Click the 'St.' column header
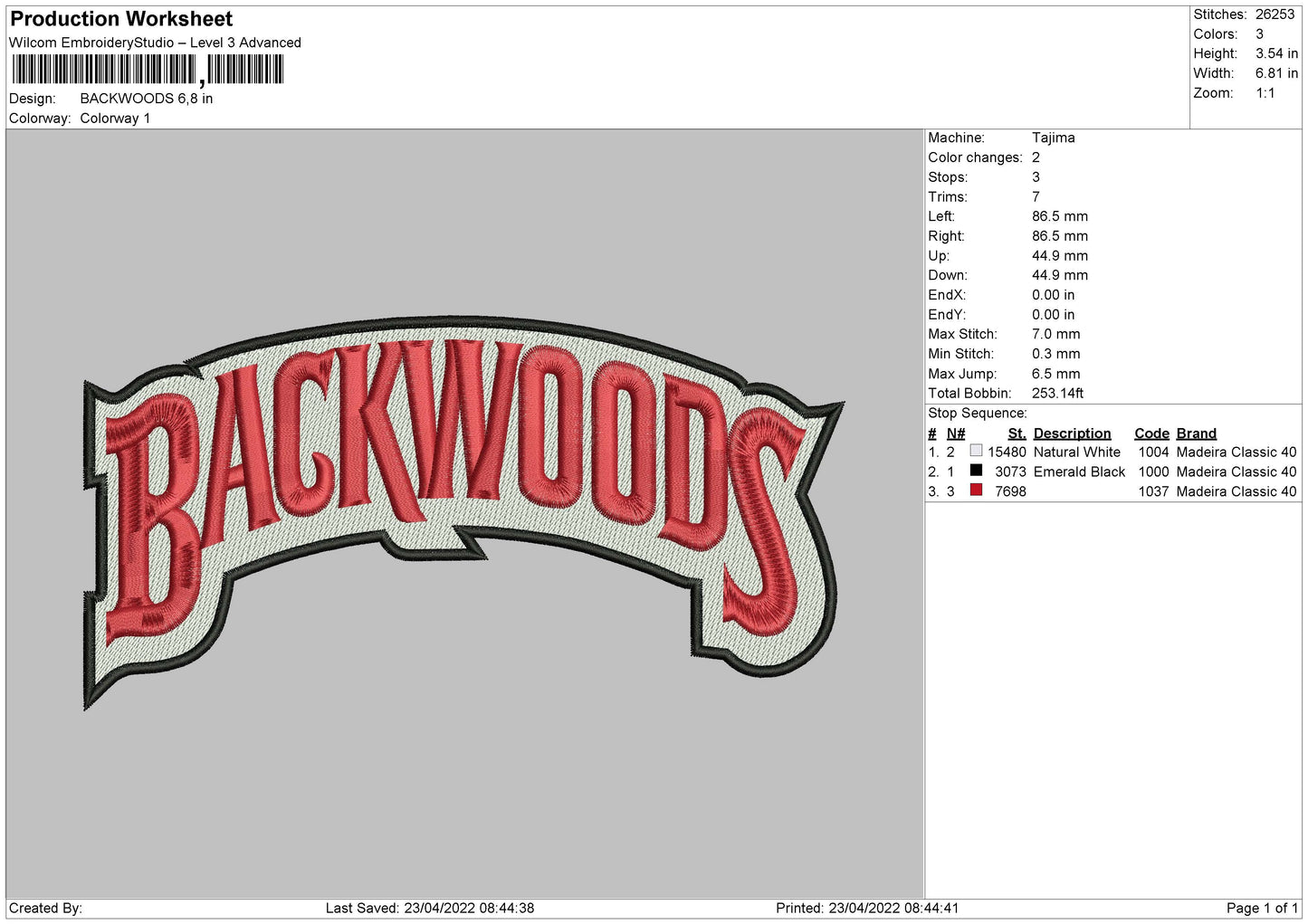 pos(1017,433)
